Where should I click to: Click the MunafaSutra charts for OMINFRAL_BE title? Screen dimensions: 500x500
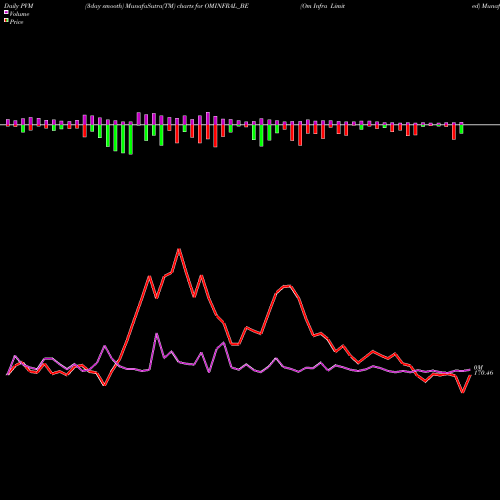[167, 6]
